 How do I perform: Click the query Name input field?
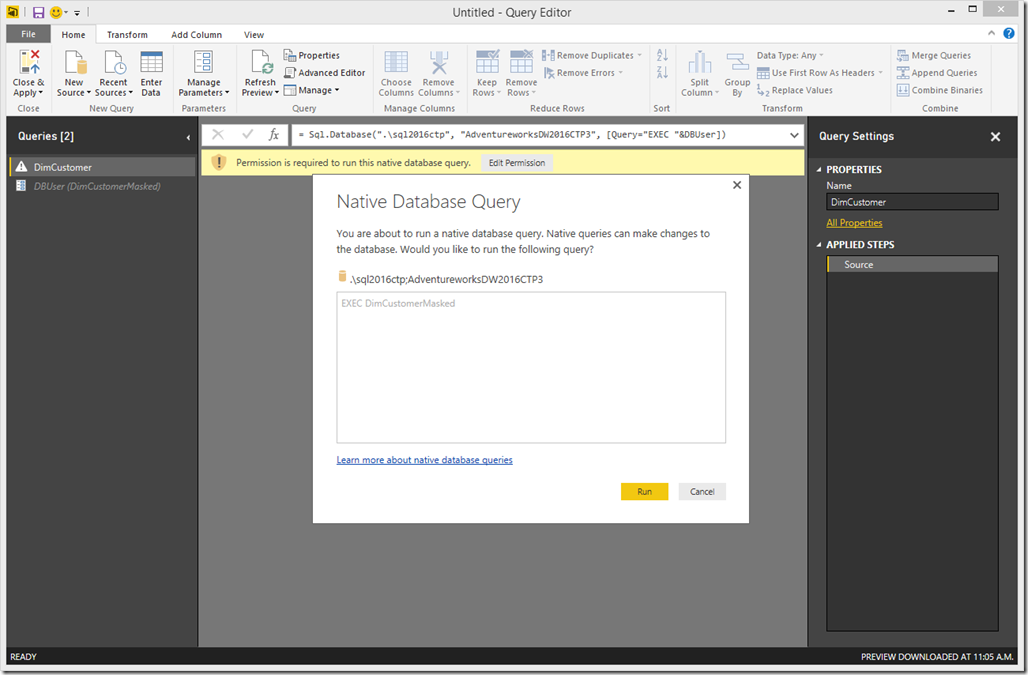(x=912, y=202)
